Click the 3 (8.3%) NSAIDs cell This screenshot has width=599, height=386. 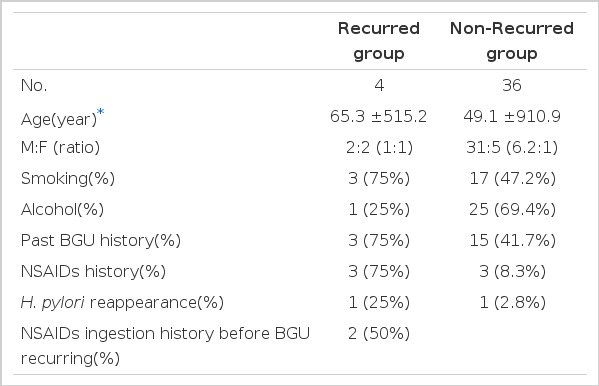coord(512,271)
